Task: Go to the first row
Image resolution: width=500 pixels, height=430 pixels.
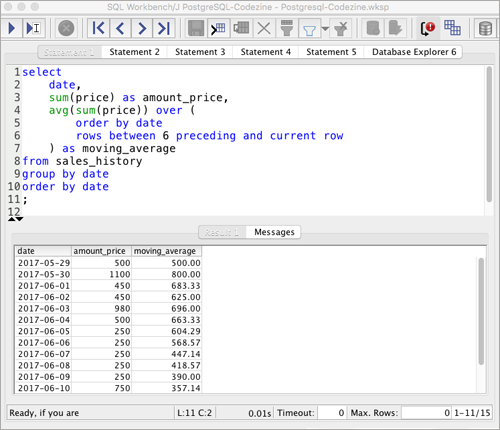Action: pyautogui.click(x=98, y=28)
